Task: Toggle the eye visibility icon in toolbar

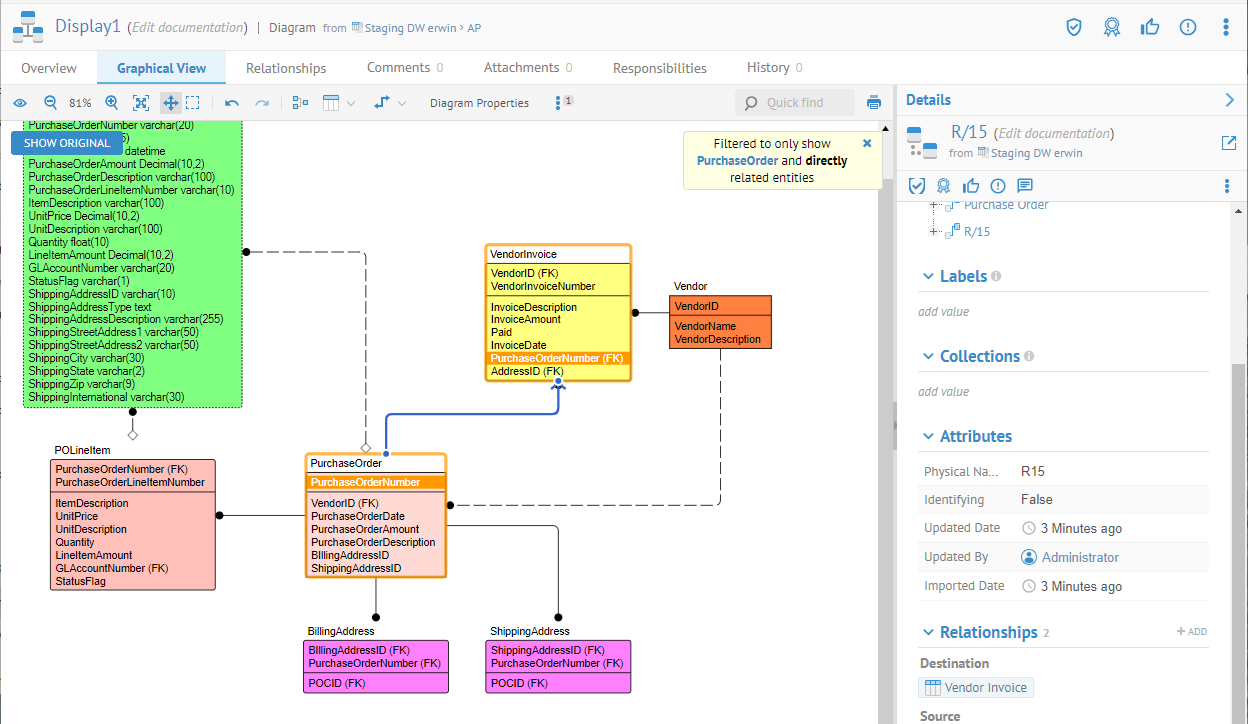Action: pos(20,103)
